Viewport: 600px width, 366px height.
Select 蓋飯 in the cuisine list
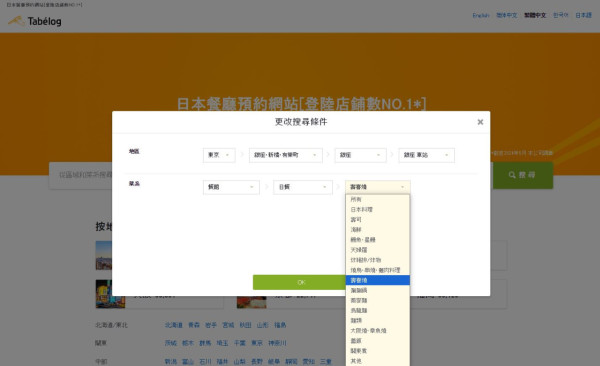pos(377,340)
